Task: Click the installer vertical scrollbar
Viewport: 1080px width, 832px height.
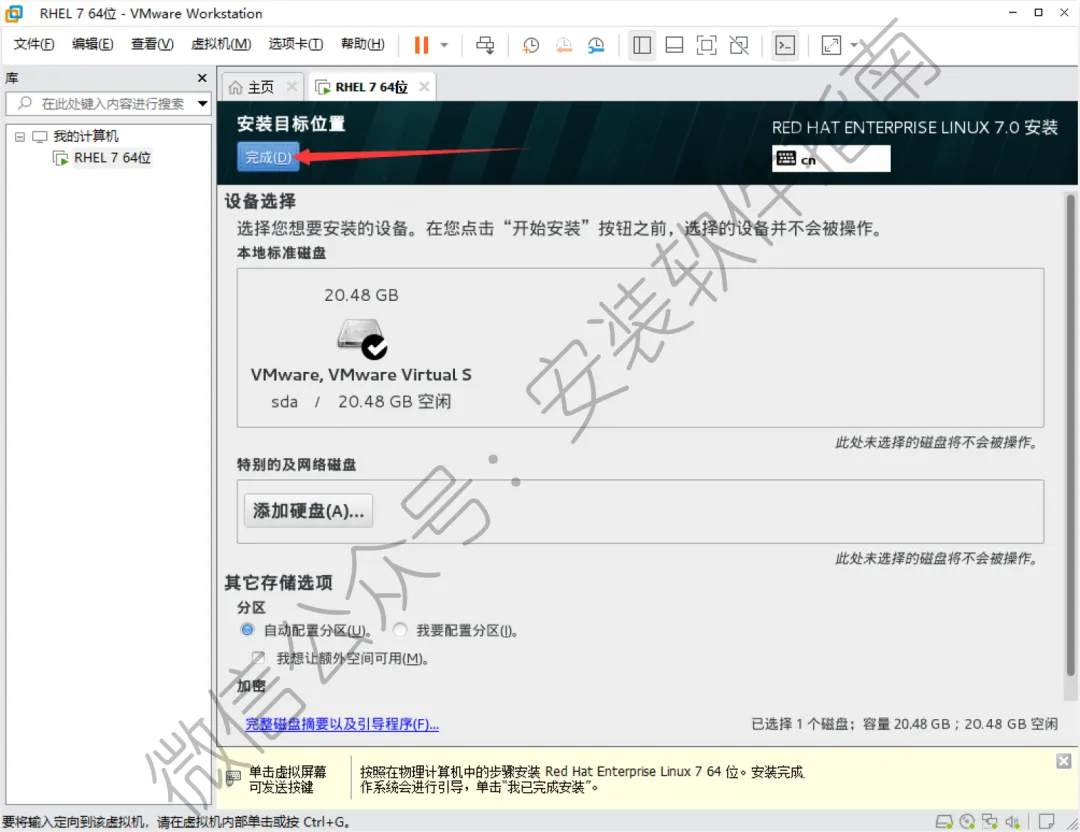Action: [x=1070, y=435]
